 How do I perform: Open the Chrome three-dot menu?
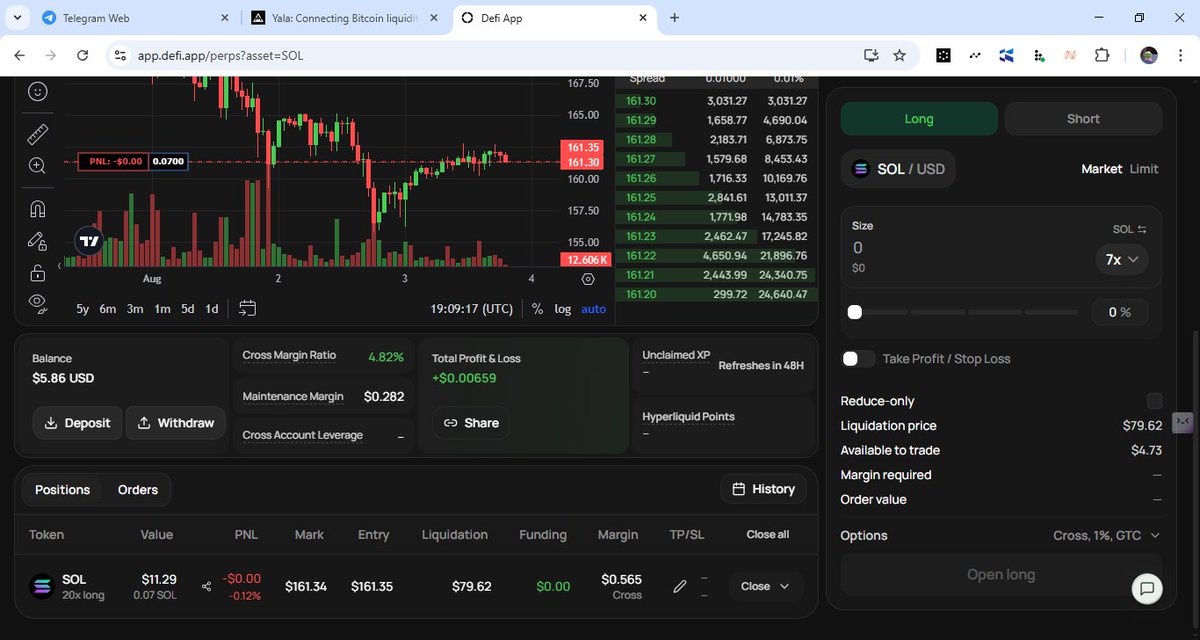tap(1179, 55)
